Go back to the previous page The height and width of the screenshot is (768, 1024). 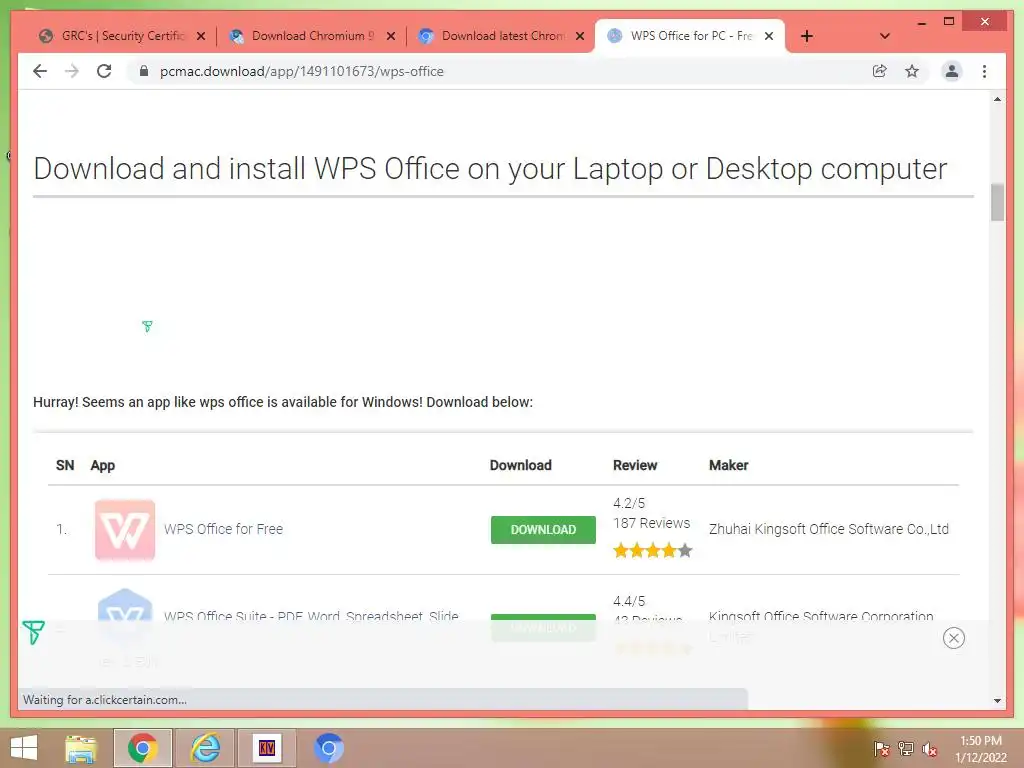point(40,71)
